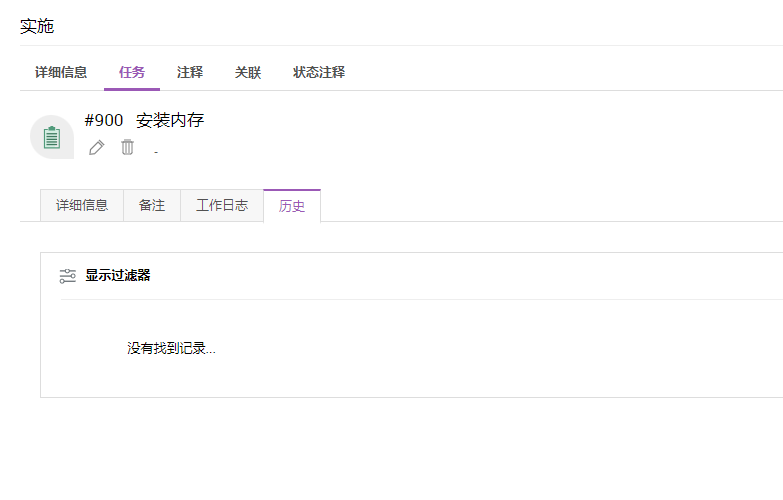The height and width of the screenshot is (500, 783).
Task: Select the 历史 sub-tab
Action: [292, 206]
